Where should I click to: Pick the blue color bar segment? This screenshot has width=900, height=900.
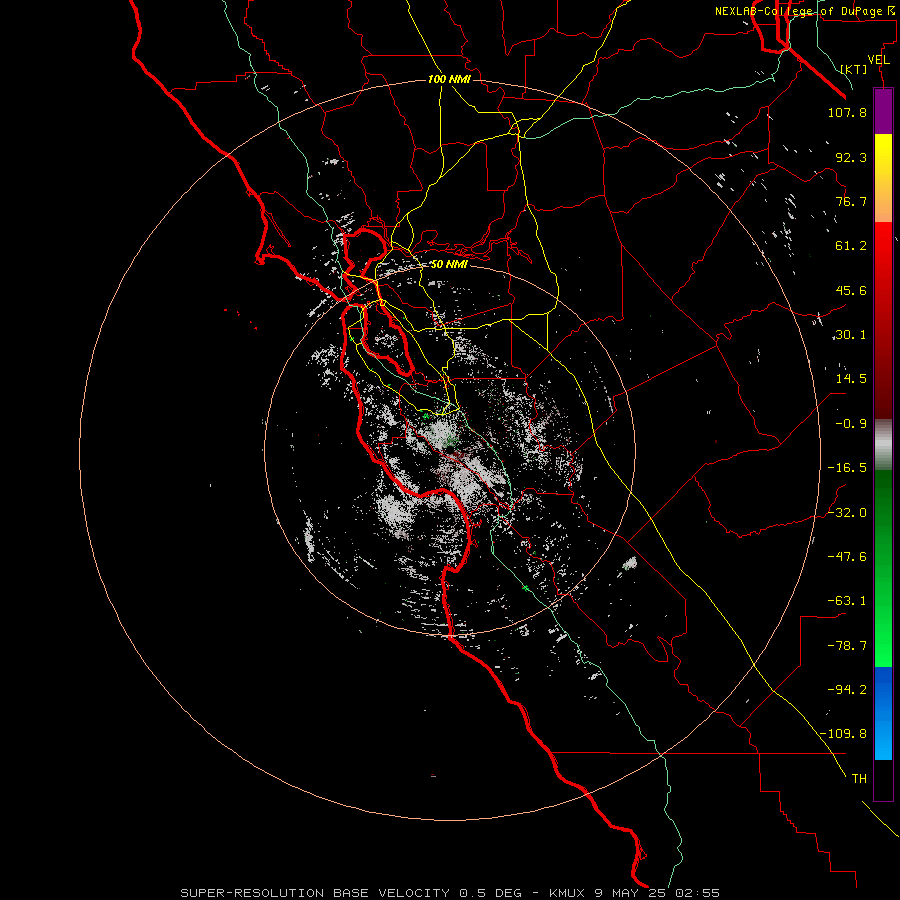pyautogui.click(x=883, y=713)
